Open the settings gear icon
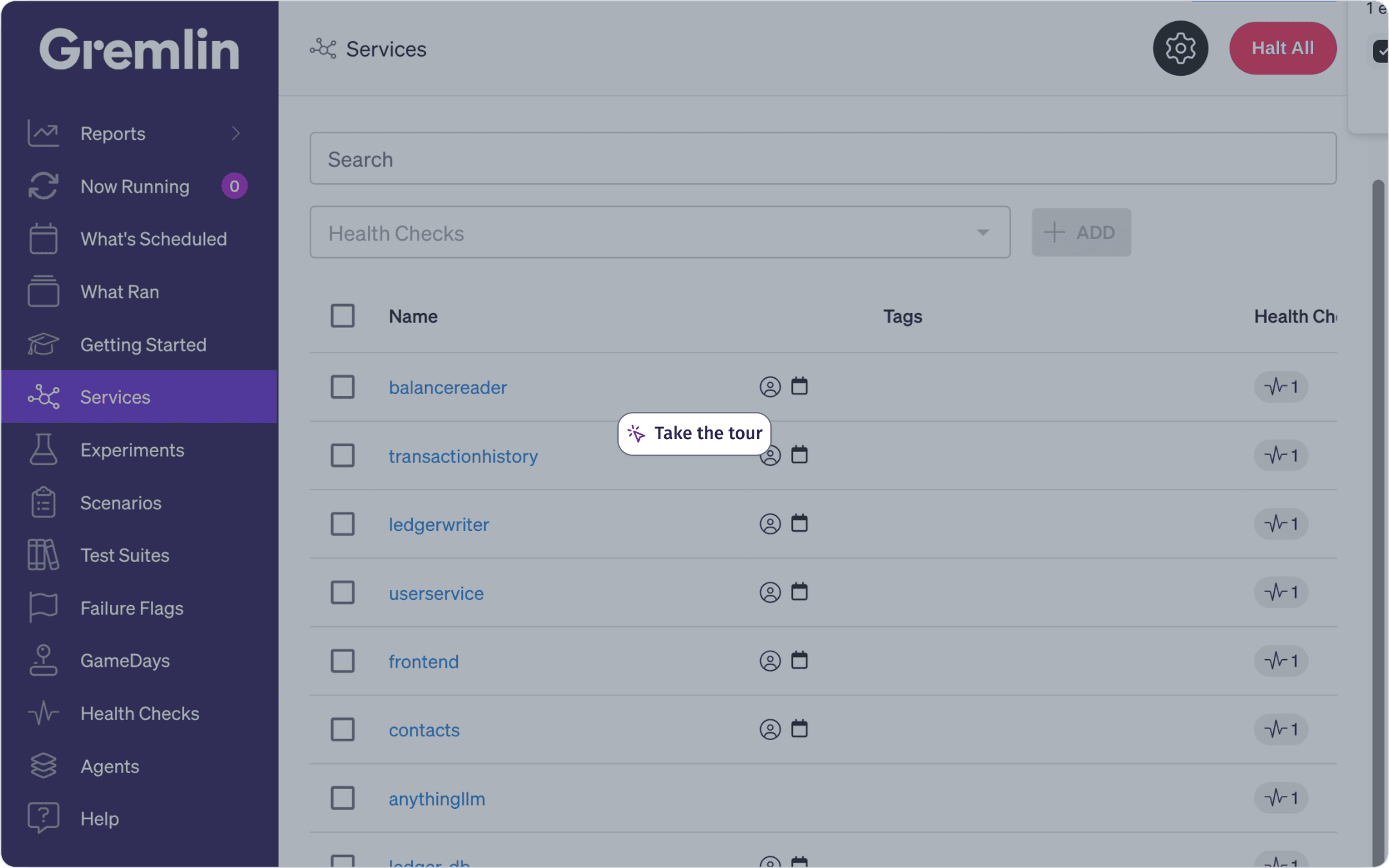This screenshot has height=868, width=1389. click(1180, 48)
